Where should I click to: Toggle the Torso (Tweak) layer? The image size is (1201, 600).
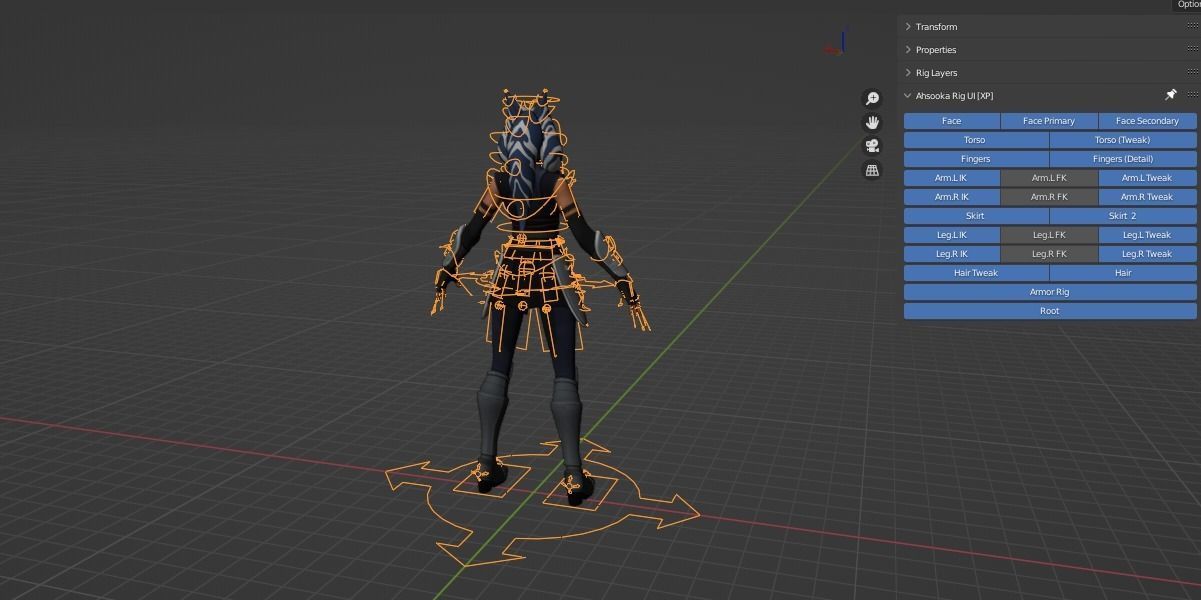[1123, 140]
